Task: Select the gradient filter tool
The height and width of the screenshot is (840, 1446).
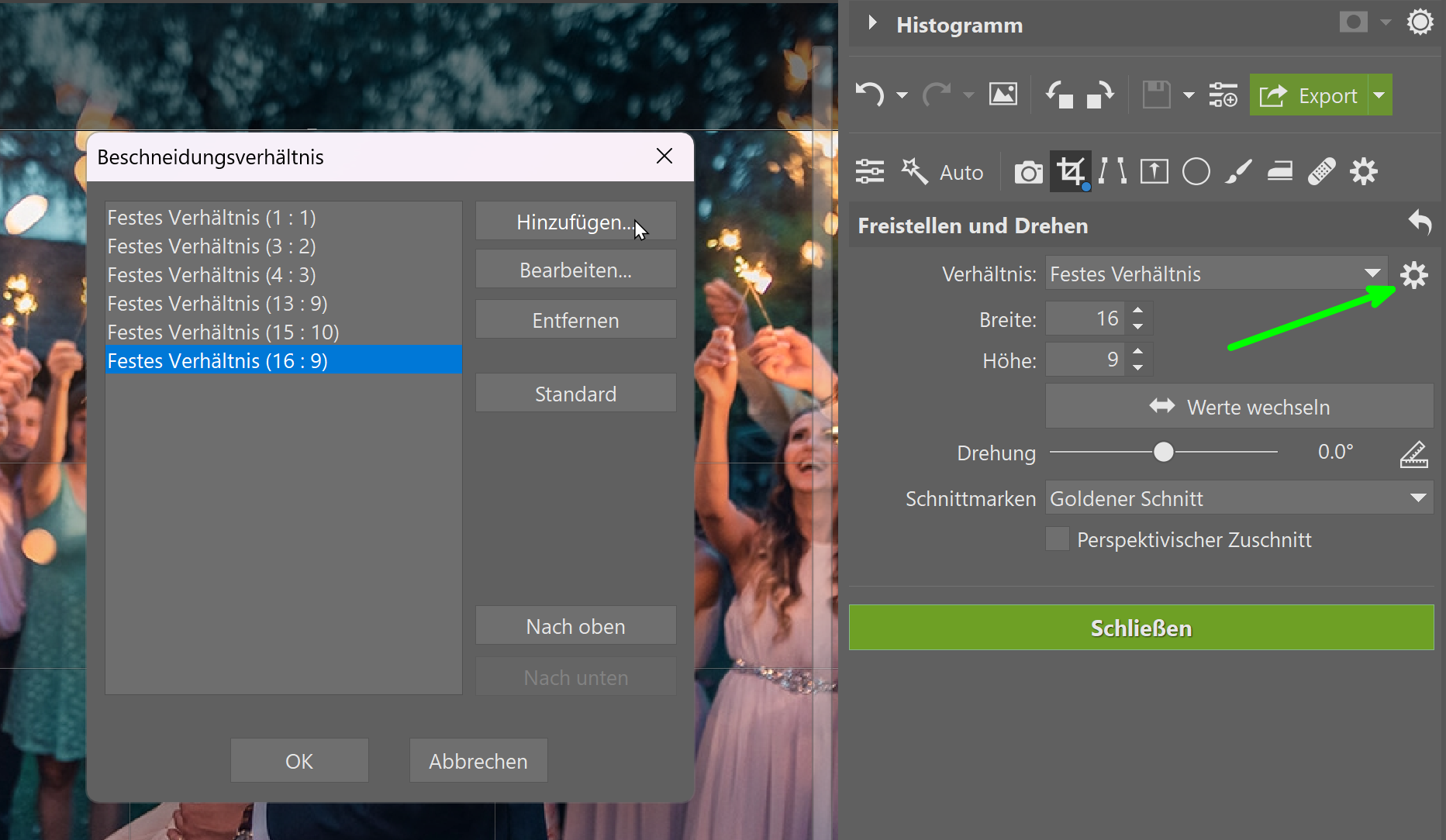Action: pos(1280,171)
